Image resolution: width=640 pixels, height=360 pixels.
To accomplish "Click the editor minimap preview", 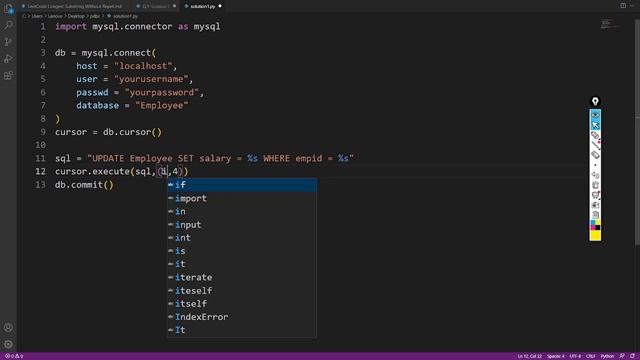I will (609, 24).
